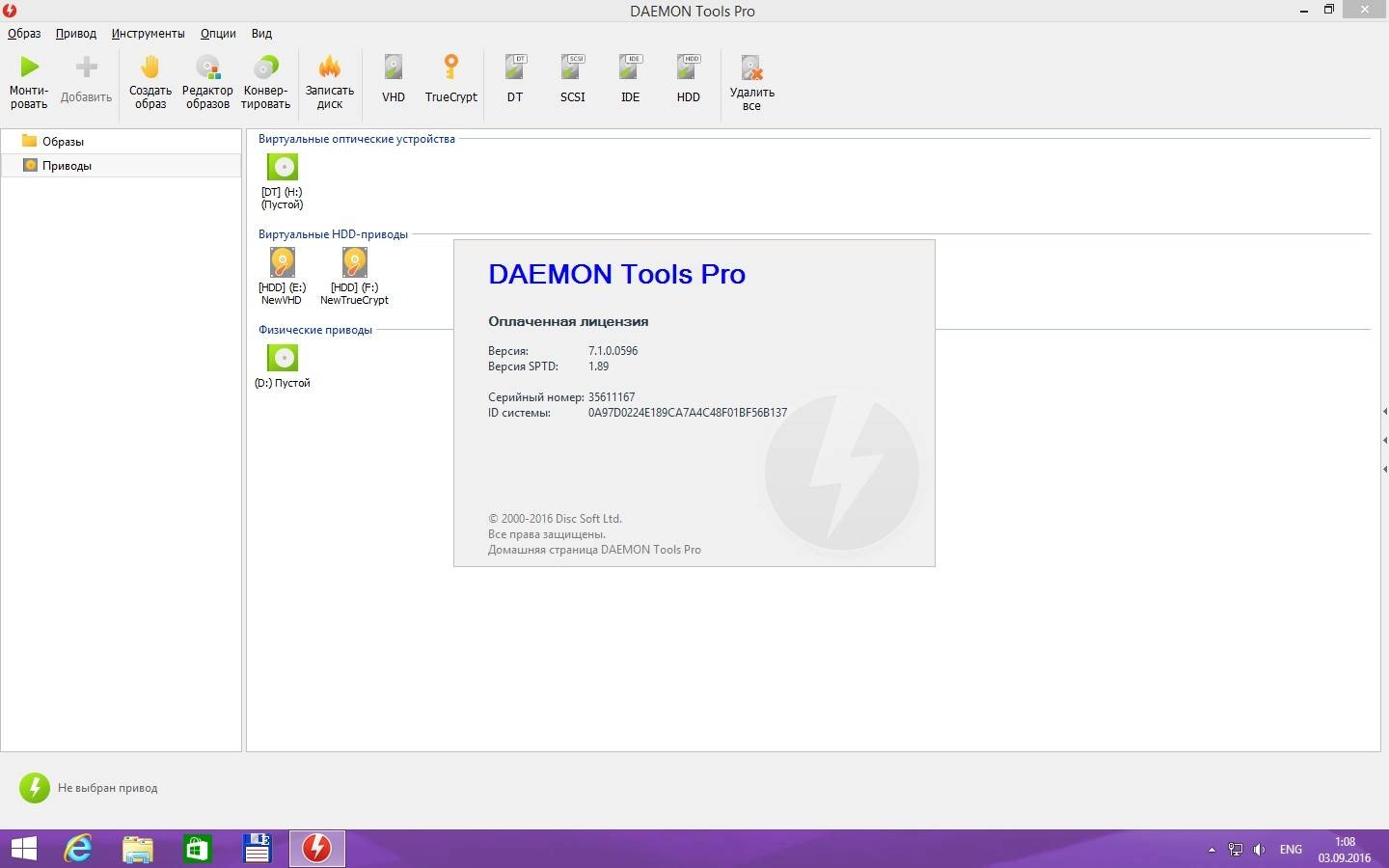This screenshot has height=868, width=1389.
Task: Click the Добавить (Add) plus icon
Action: click(86, 67)
